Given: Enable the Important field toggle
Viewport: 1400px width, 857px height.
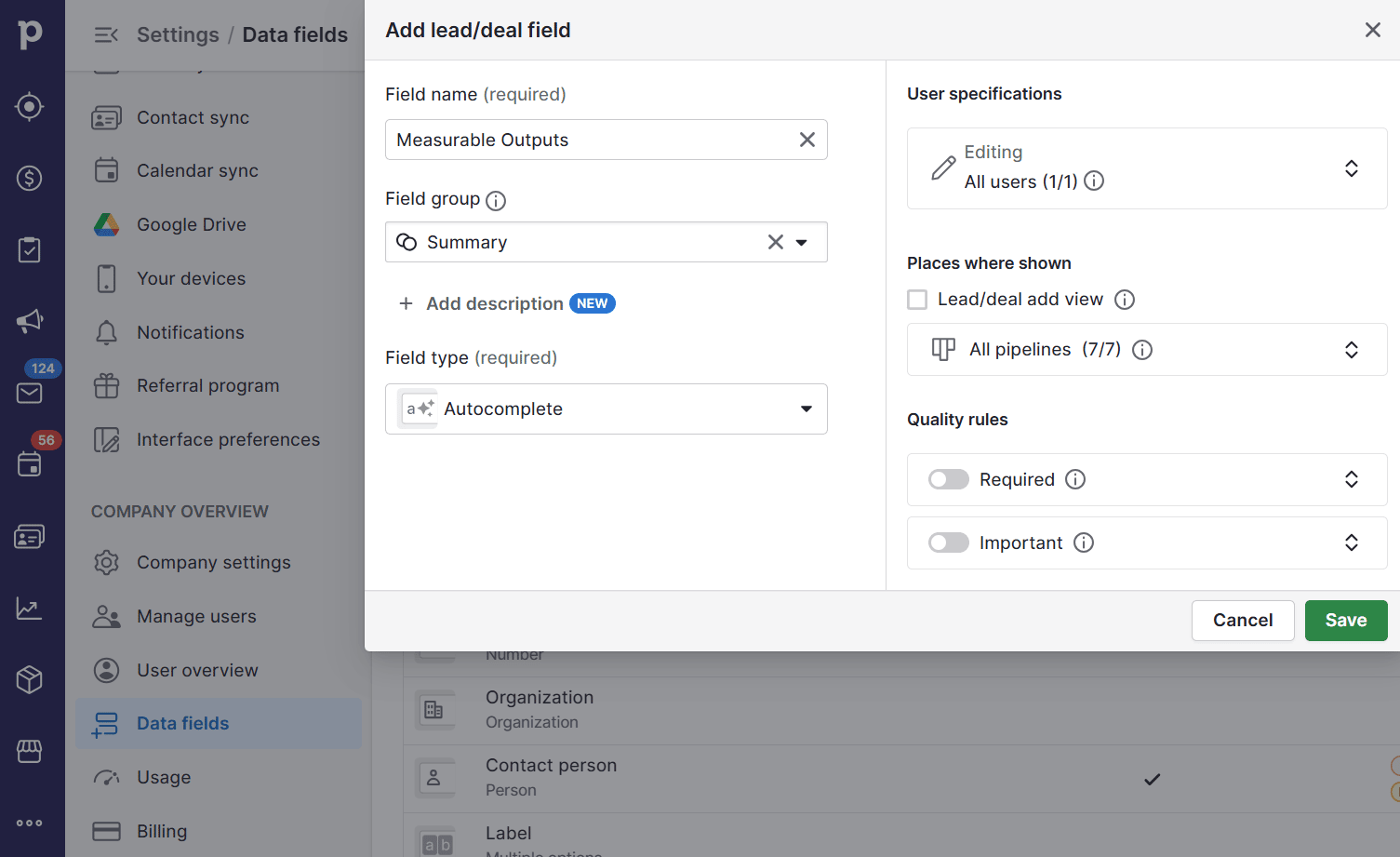Looking at the screenshot, I should [x=948, y=542].
